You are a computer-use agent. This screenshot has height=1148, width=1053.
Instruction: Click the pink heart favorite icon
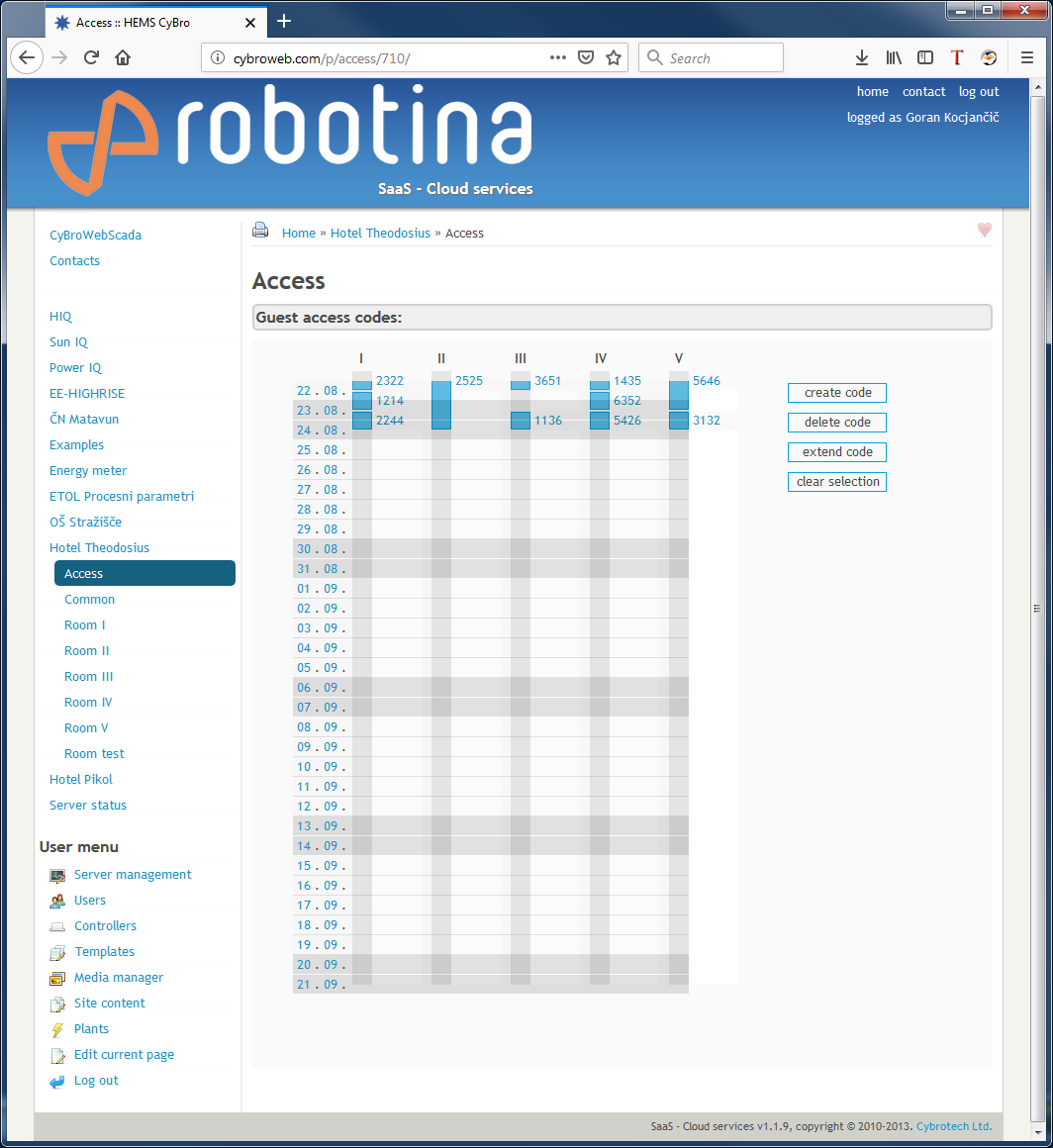(984, 230)
